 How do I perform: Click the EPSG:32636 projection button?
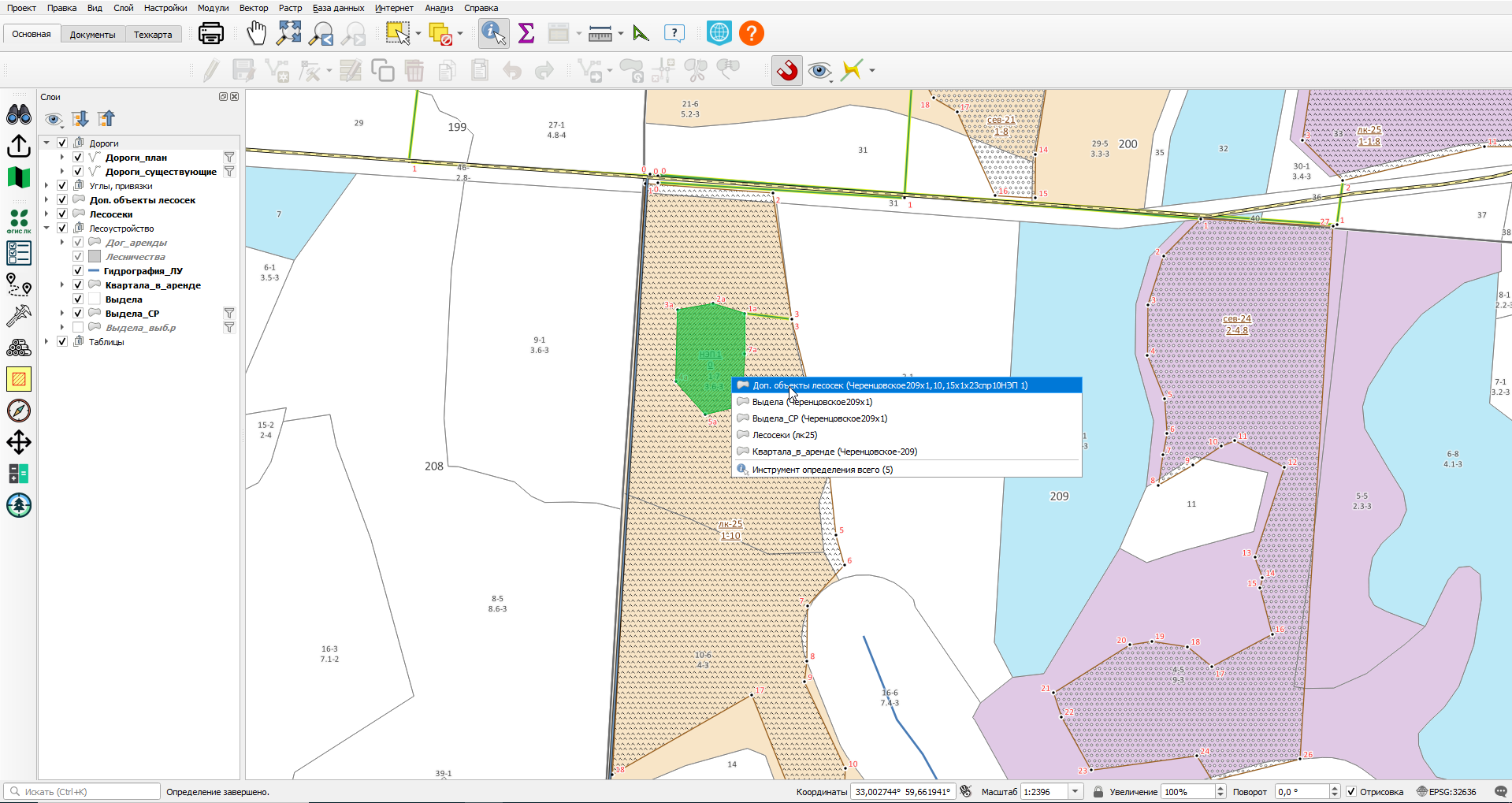pos(1447,792)
